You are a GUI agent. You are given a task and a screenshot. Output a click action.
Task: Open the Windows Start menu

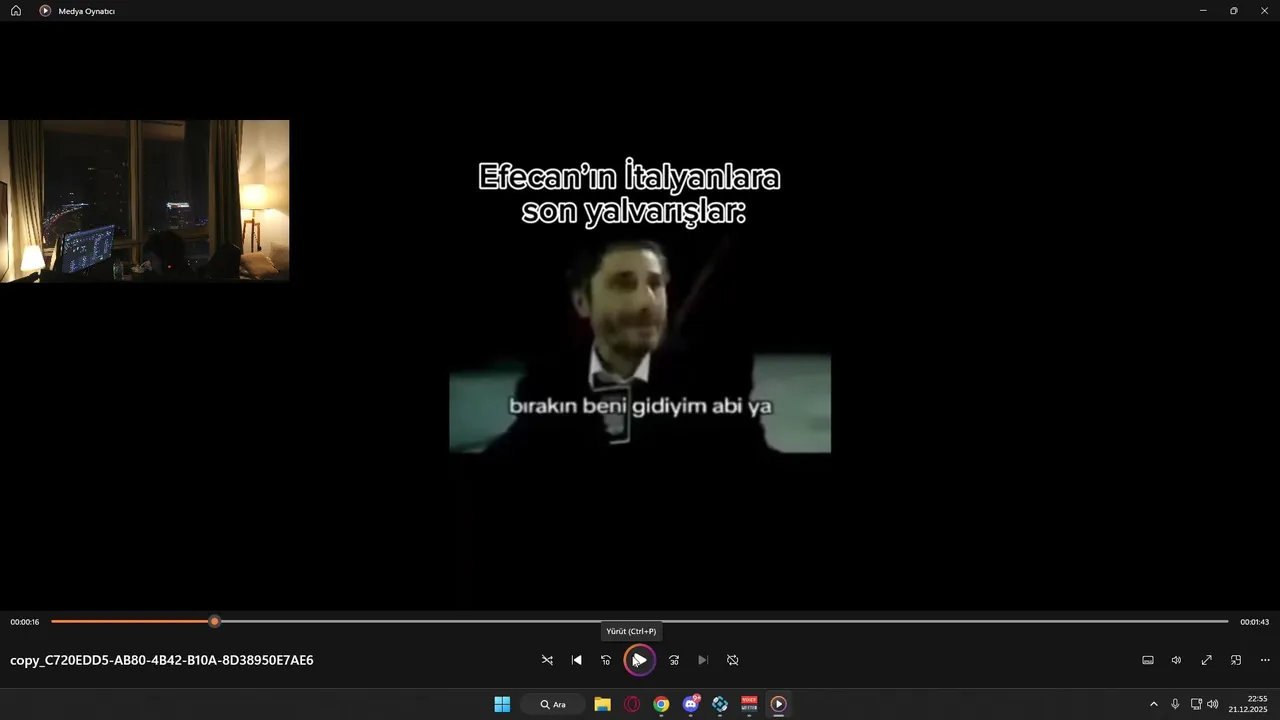[x=502, y=704]
